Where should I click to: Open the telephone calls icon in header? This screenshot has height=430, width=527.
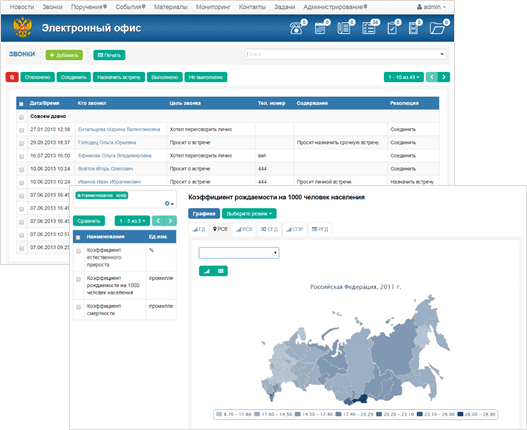pos(296,28)
